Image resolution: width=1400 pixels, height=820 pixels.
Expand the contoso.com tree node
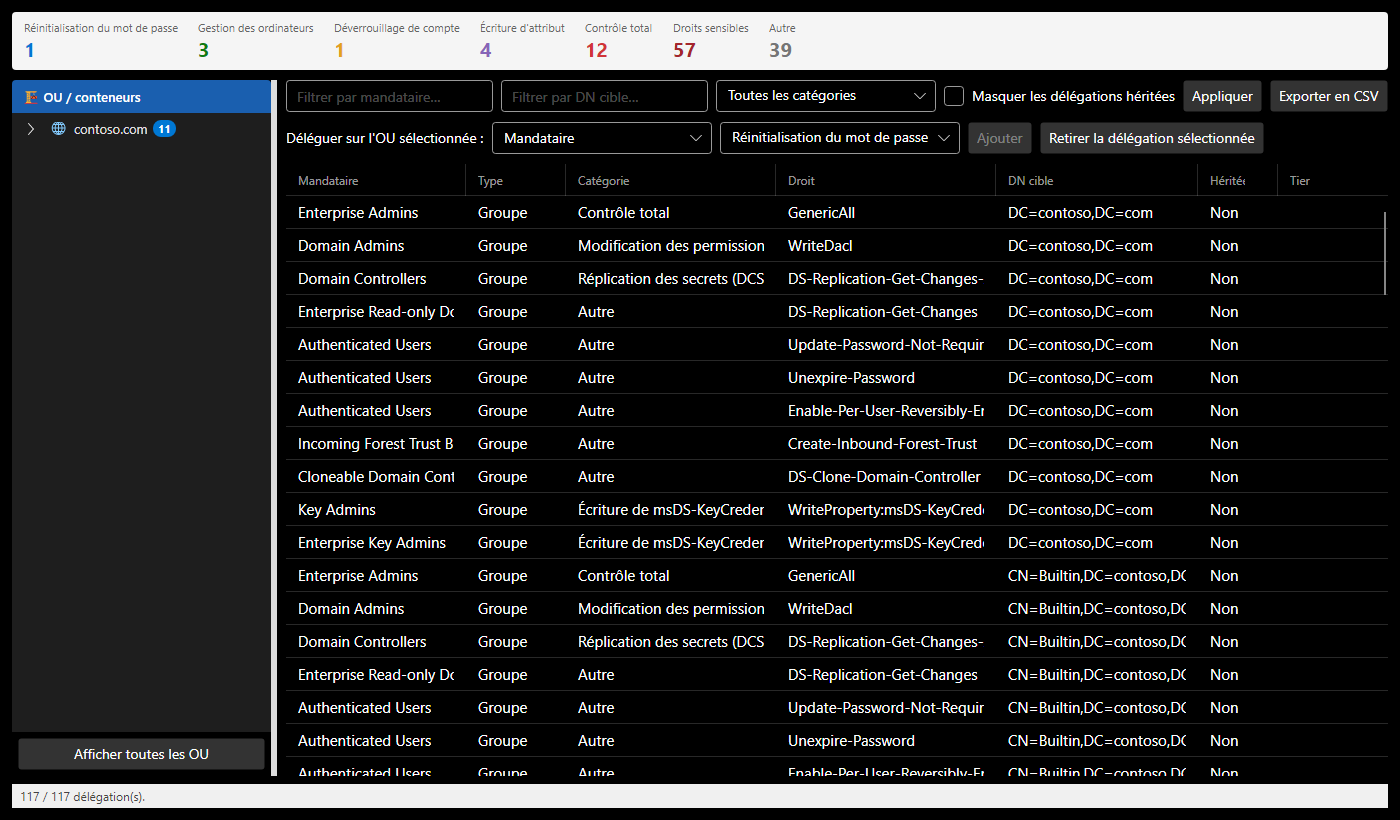click(31, 129)
